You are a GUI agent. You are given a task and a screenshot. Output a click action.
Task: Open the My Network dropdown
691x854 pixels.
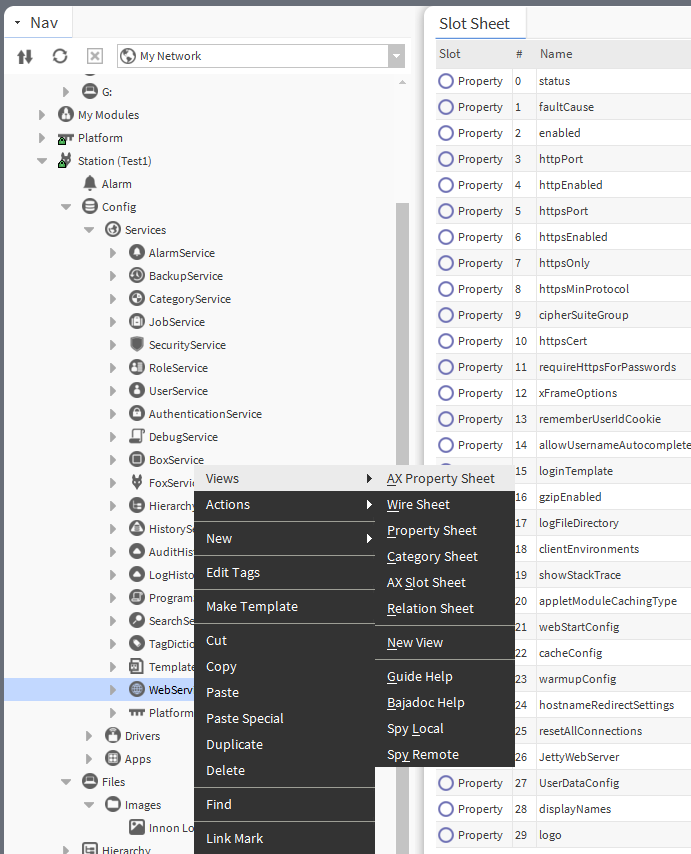396,57
